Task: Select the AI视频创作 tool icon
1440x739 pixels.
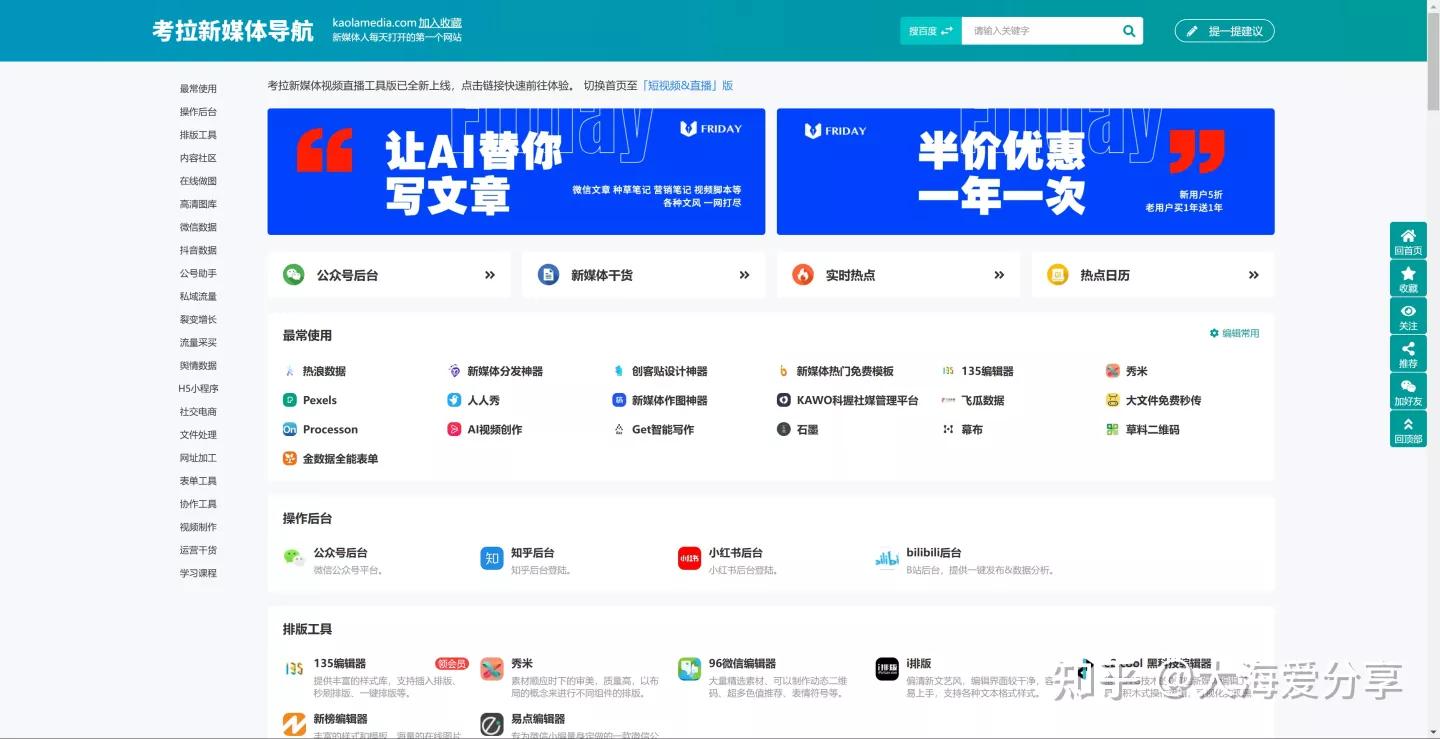Action: click(x=453, y=429)
